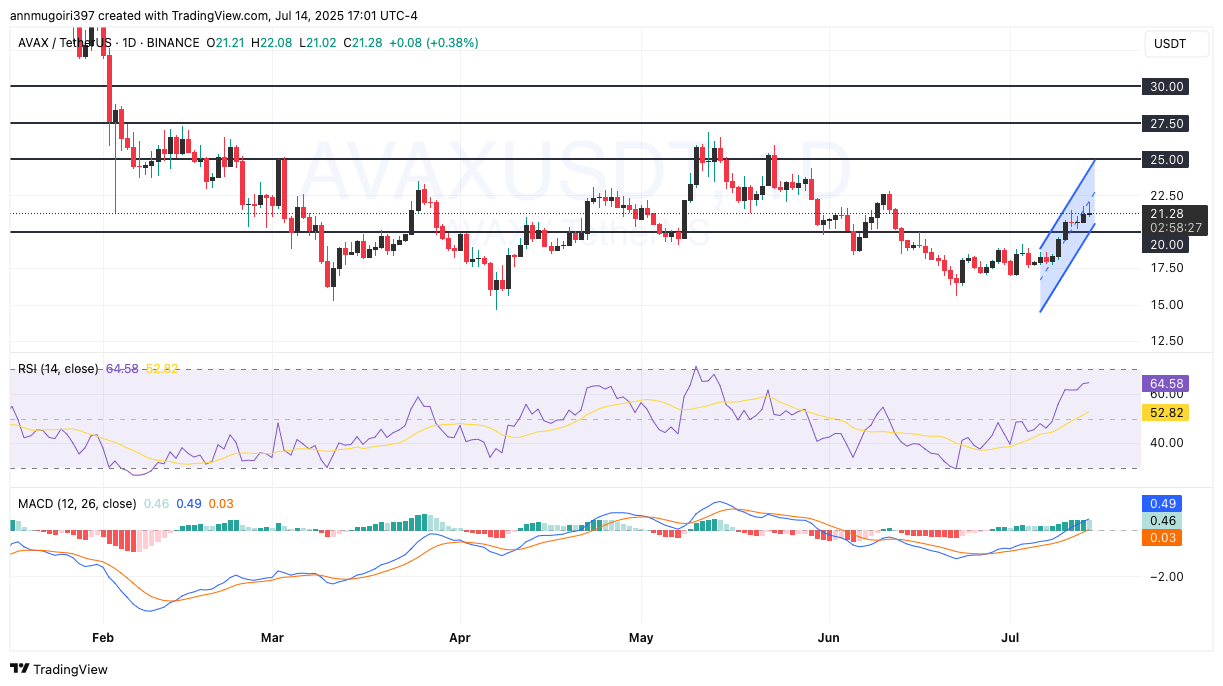Click the Feb label on time axis
Image resolution: width=1223 pixels, height=686 pixels.
[102, 636]
